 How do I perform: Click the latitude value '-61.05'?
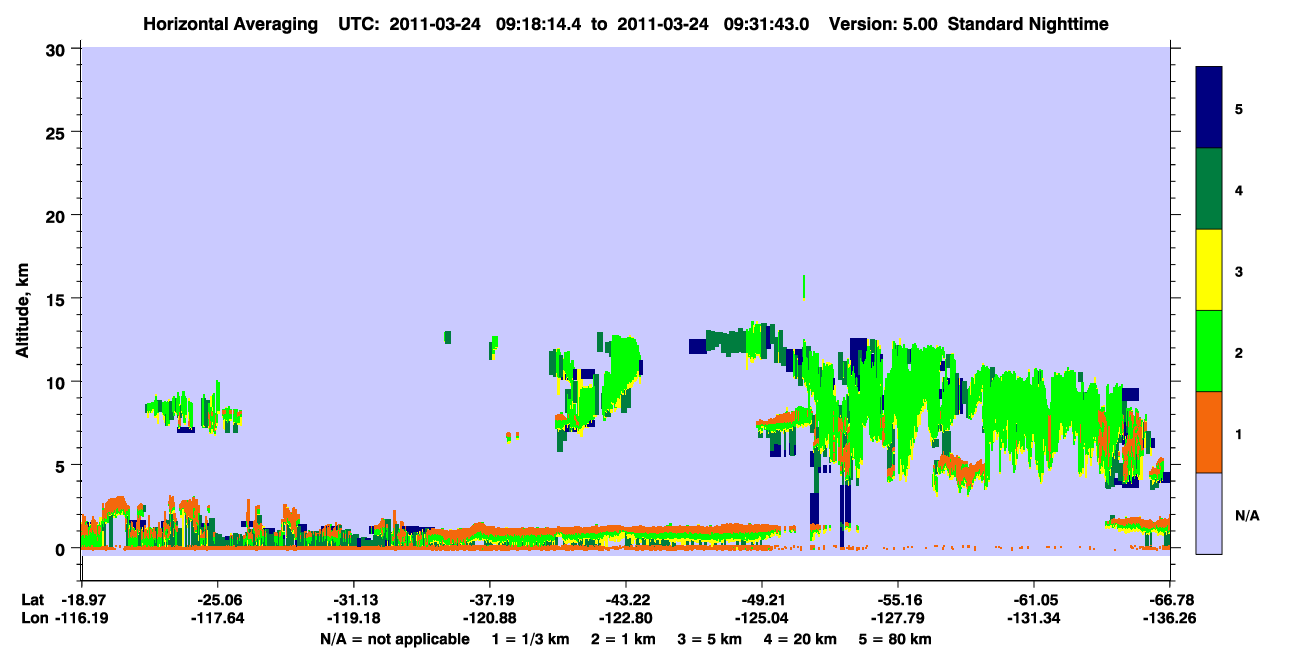coord(1033,600)
